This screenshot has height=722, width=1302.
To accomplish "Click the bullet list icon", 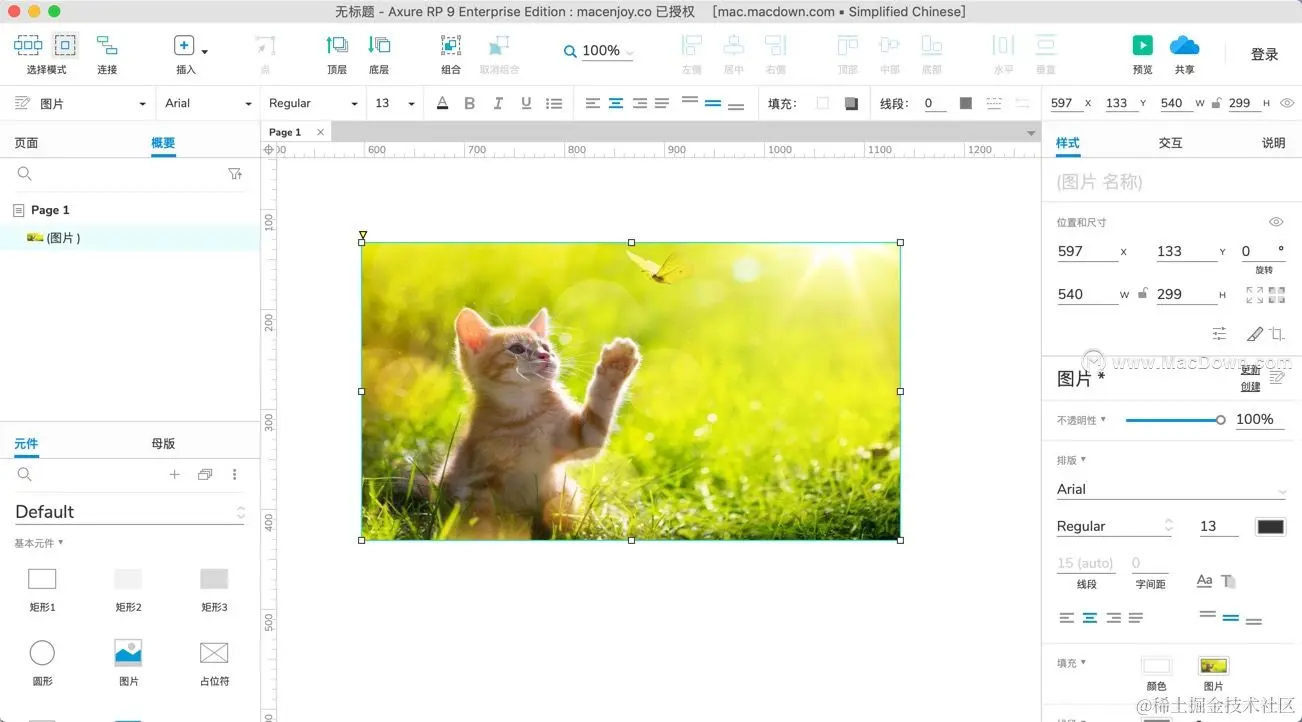I will pos(554,103).
